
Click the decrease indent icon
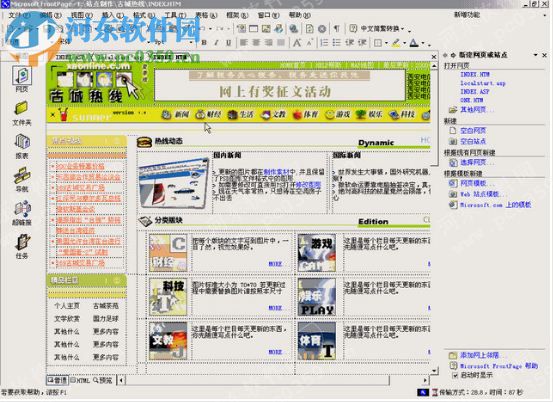click(350, 43)
